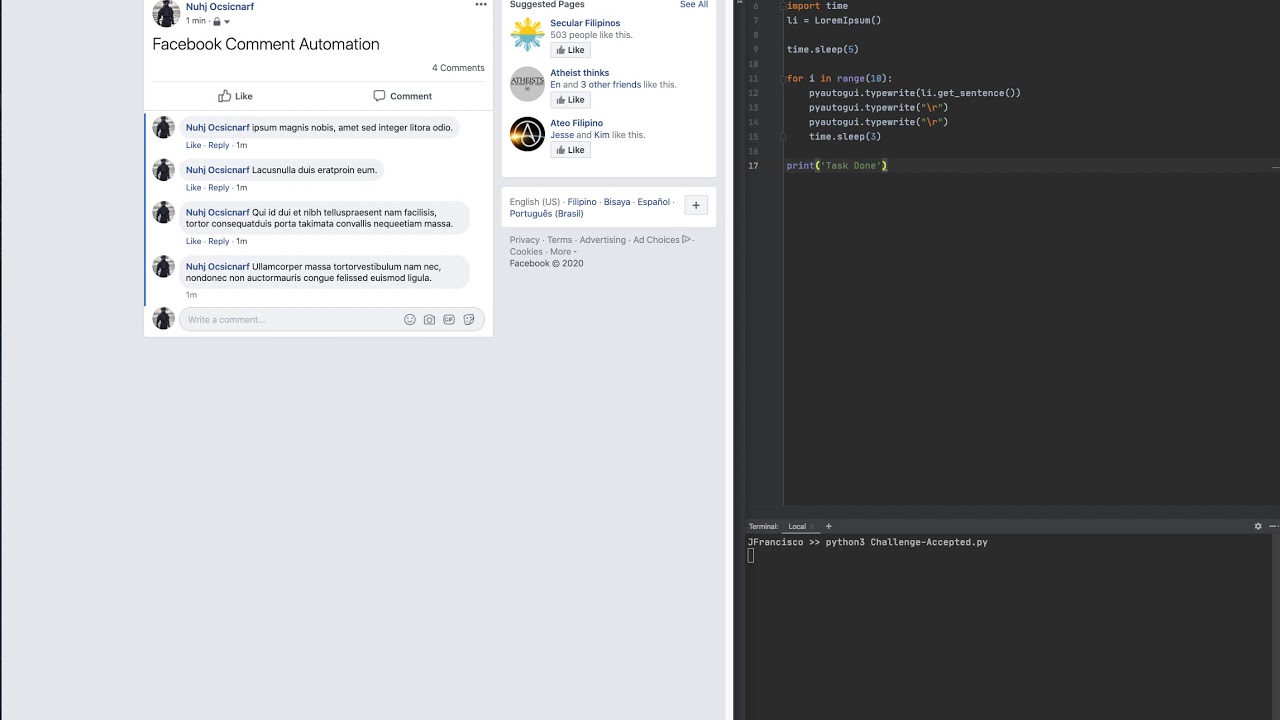Expand the 'More' footer dropdown
Viewport: 1280px width, 720px height.
coord(563,252)
